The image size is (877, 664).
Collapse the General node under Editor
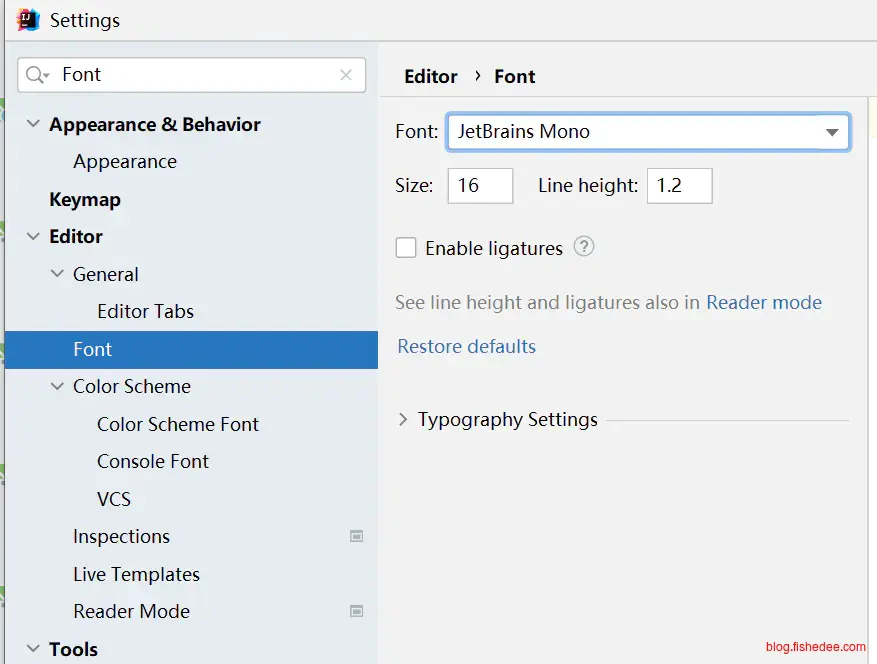[57, 274]
